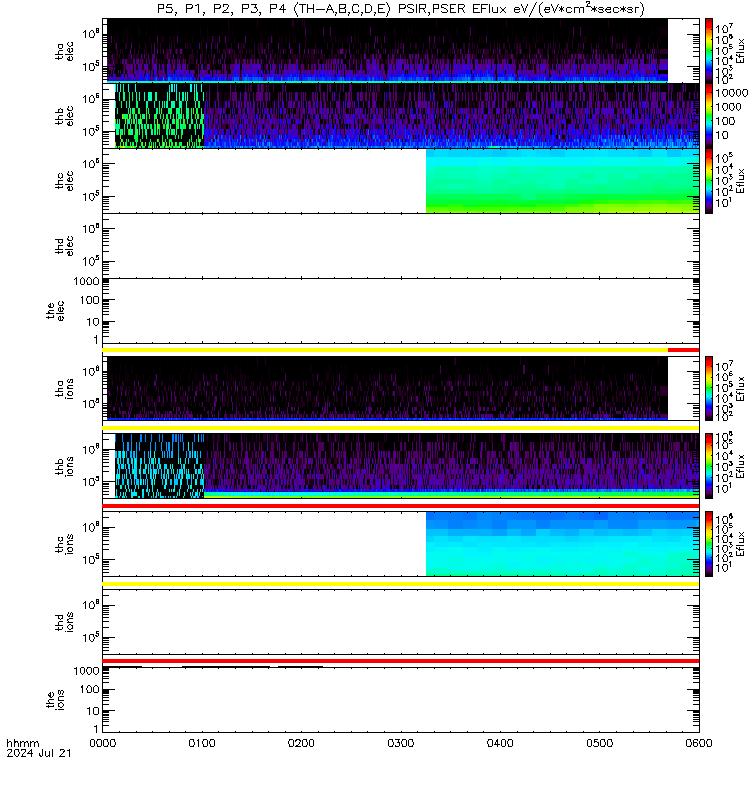The height and width of the screenshot is (800, 750).
Task: Select the 'tha elec' panel label
Action: pyautogui.click(x=65, y=51)
